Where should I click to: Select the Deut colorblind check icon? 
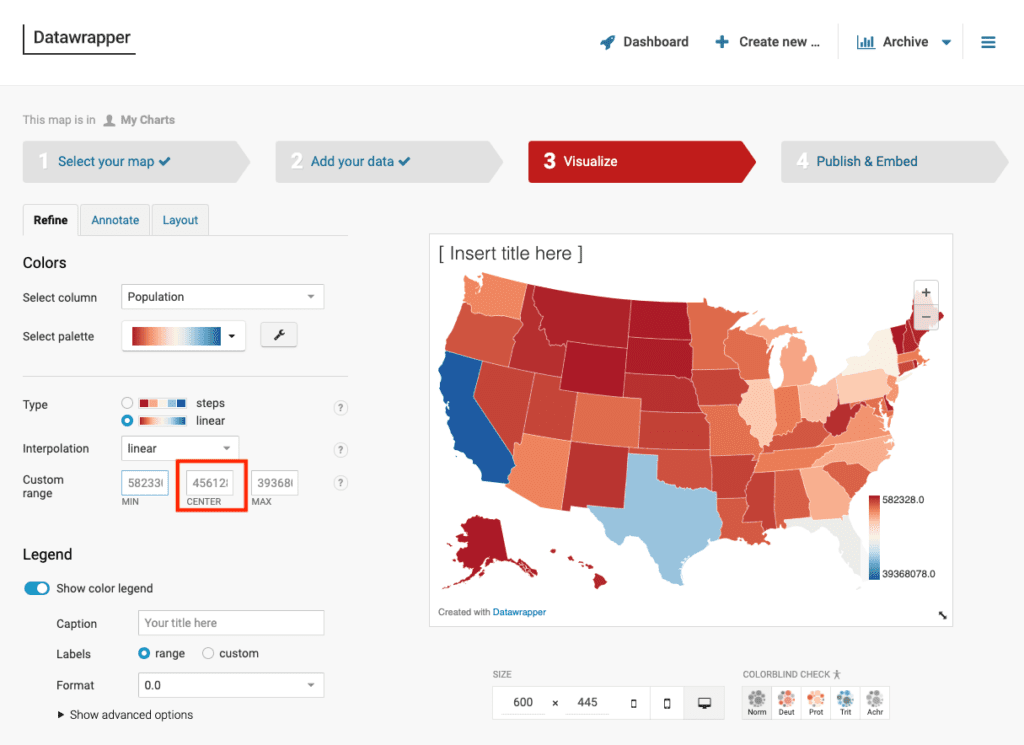tap(786, 700)
